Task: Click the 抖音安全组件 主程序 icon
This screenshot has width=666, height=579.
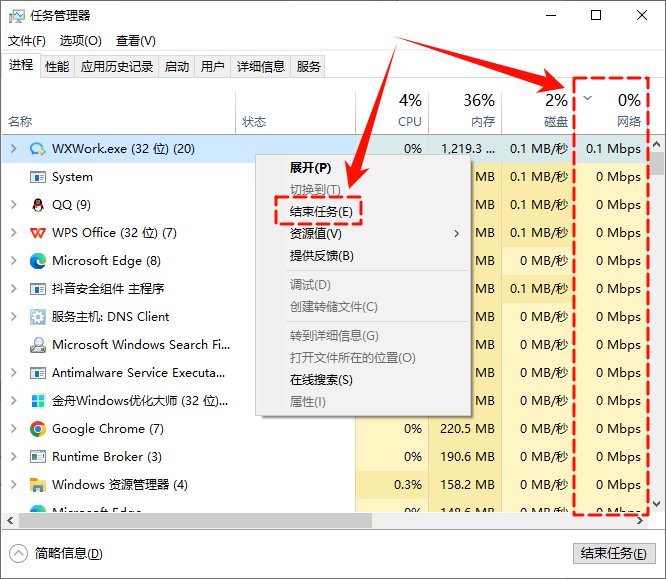Action: pyautogui.click(x=37, y=289)
